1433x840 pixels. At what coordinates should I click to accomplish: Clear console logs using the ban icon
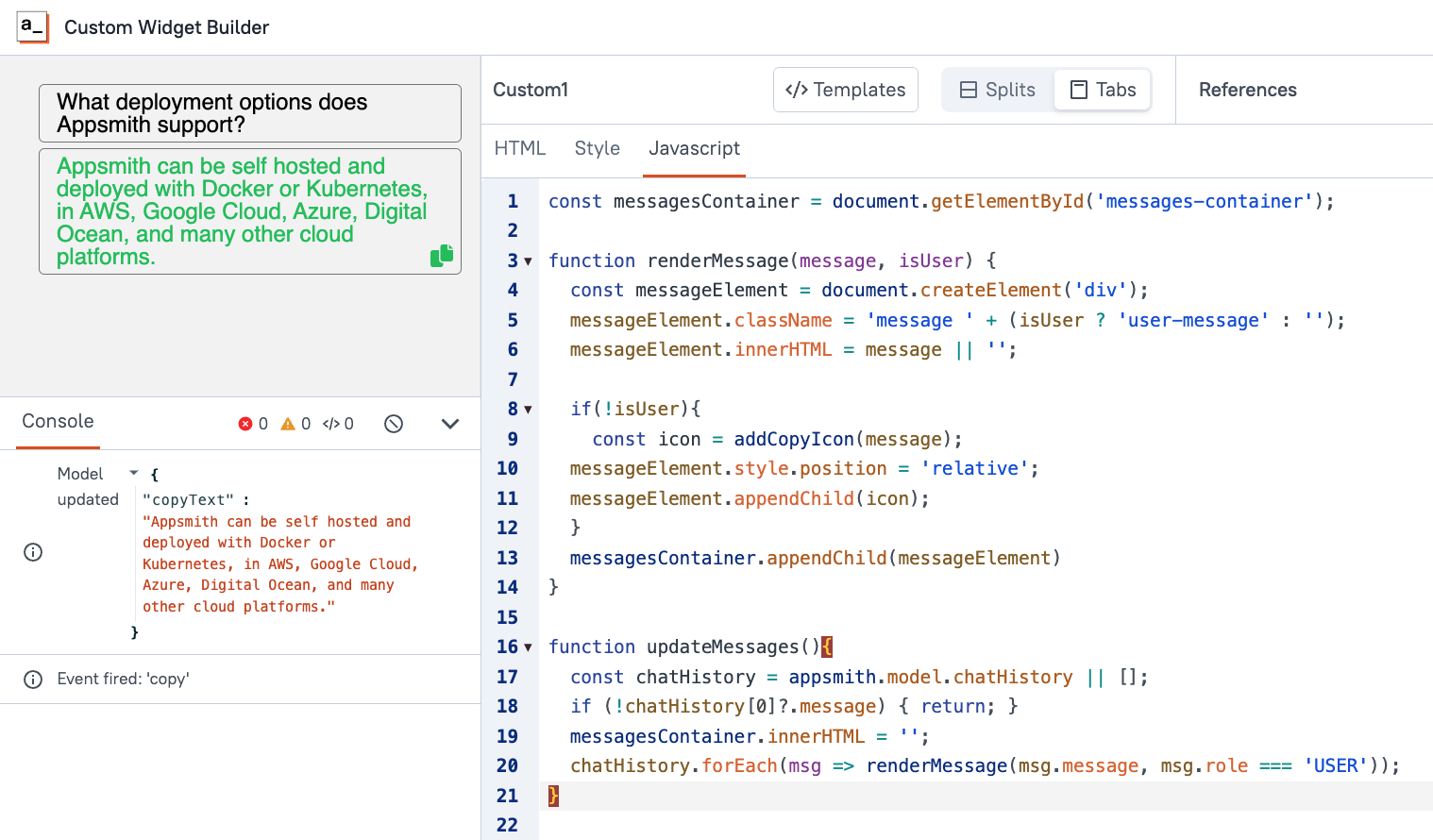click(393, 423)
